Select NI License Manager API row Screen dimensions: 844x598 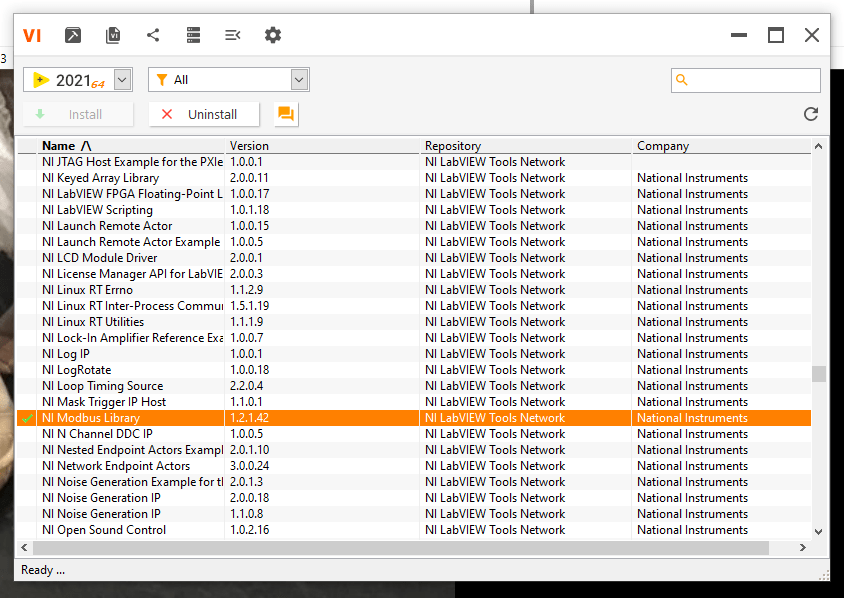tap(414, 274)
